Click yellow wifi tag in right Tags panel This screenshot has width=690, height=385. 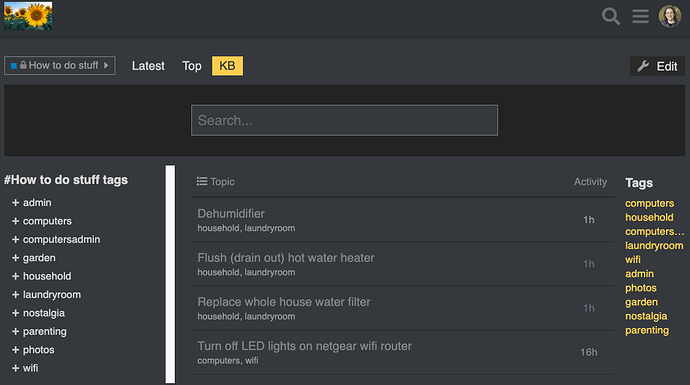click(633, 260)
